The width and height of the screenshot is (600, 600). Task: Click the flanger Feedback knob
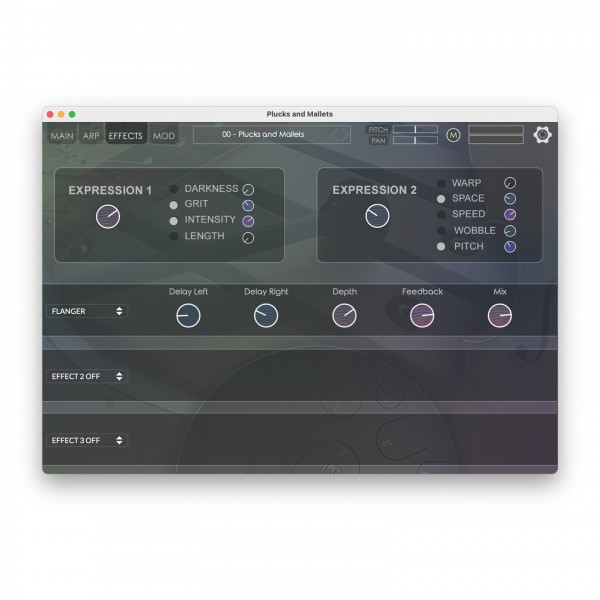click(422, 316)
